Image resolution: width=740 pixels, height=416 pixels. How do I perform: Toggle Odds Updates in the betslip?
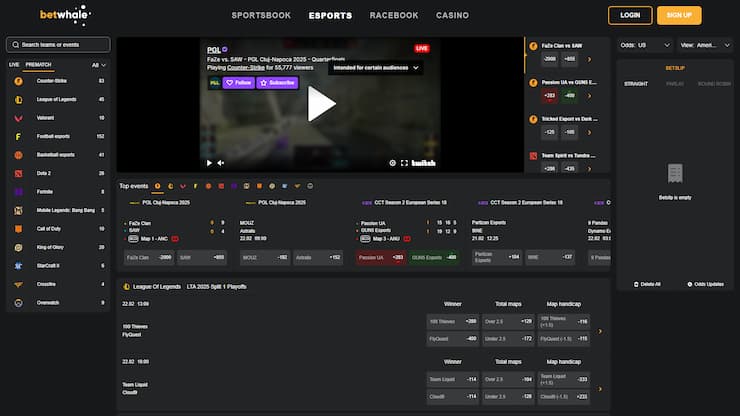688,284
